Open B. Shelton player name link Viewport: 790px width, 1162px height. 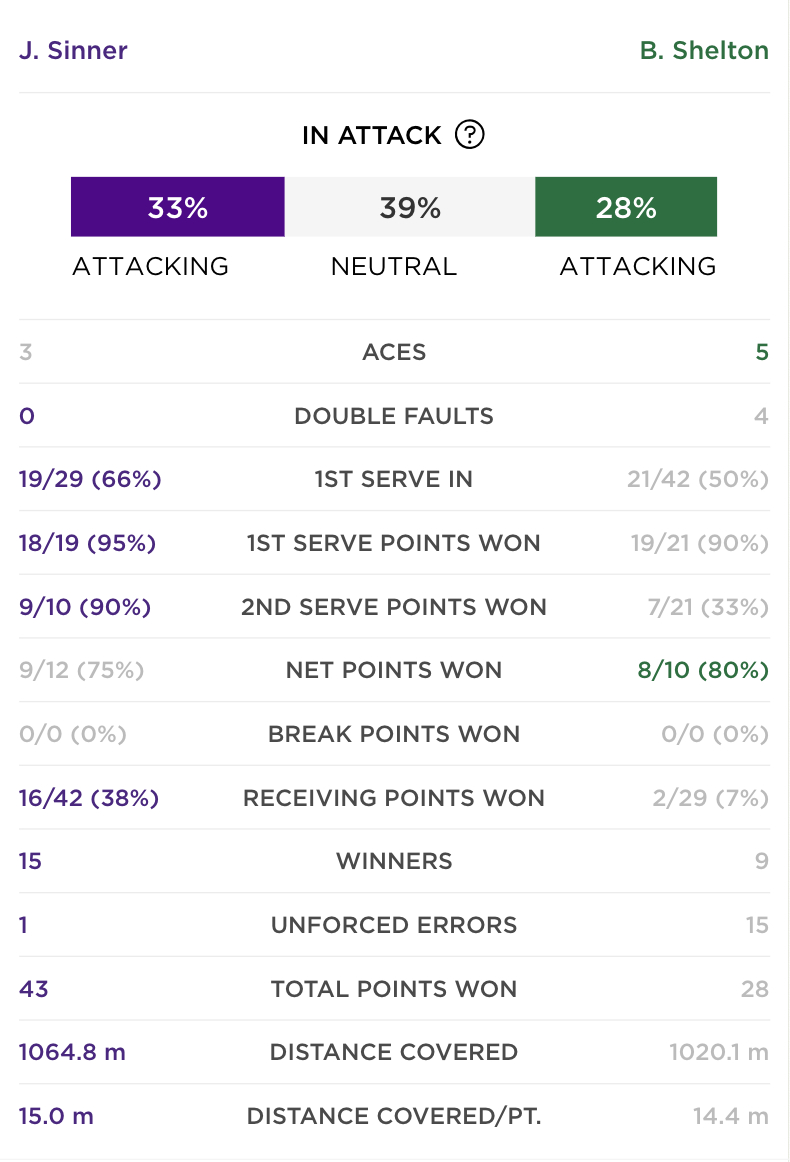704,50
